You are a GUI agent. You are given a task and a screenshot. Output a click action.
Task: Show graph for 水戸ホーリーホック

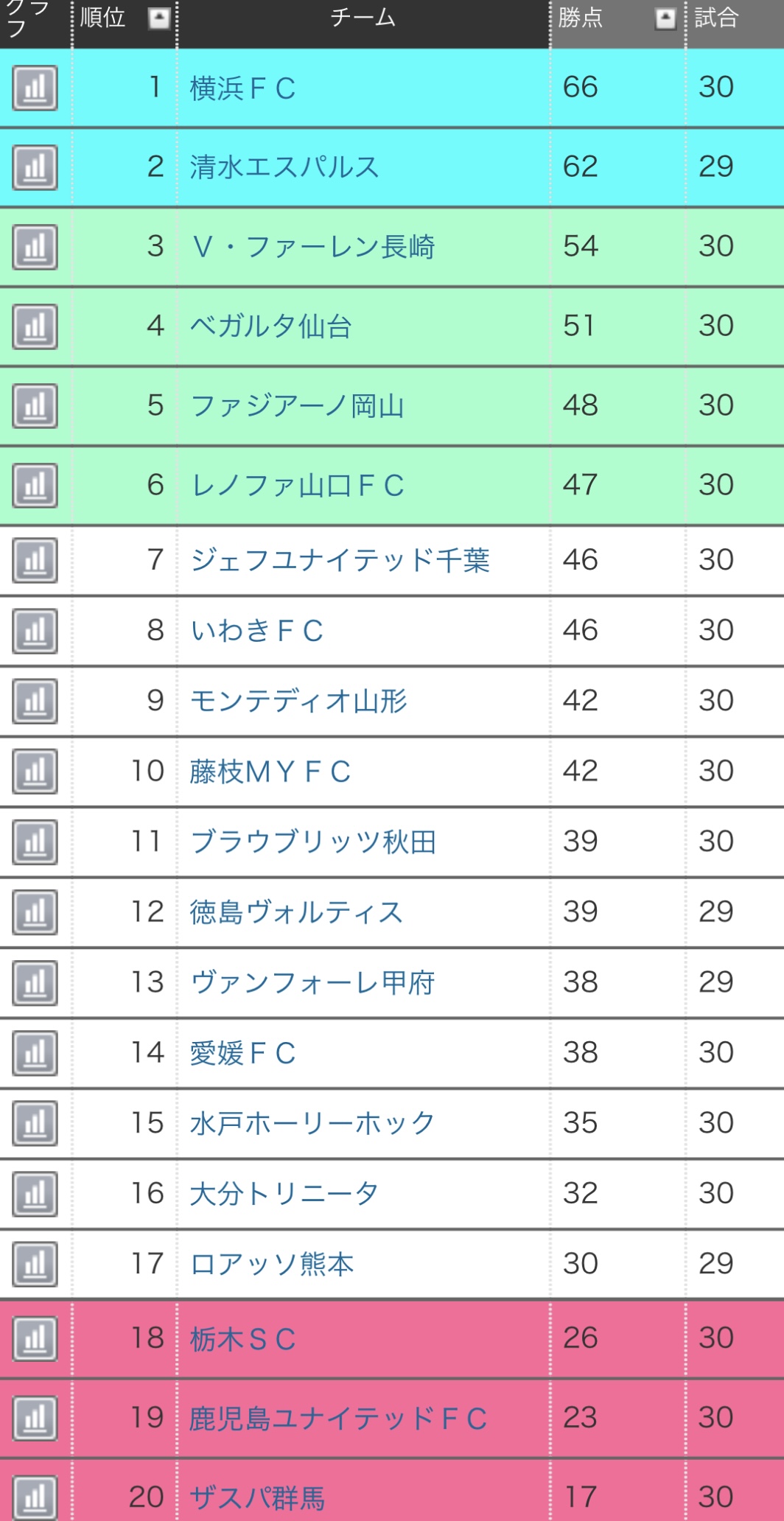point(35,1123)
